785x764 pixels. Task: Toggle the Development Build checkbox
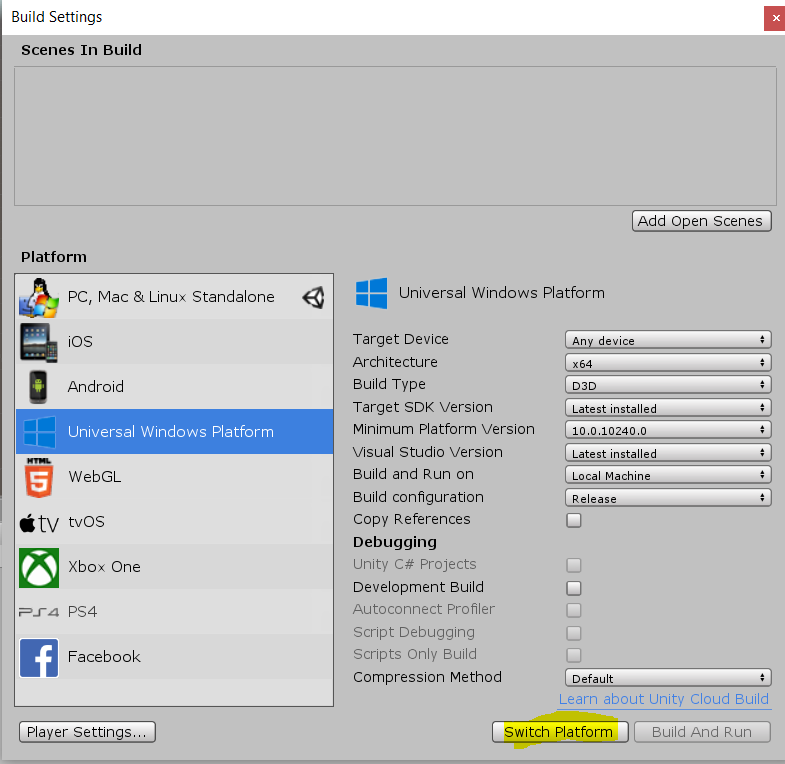click(x=574, y=588)
